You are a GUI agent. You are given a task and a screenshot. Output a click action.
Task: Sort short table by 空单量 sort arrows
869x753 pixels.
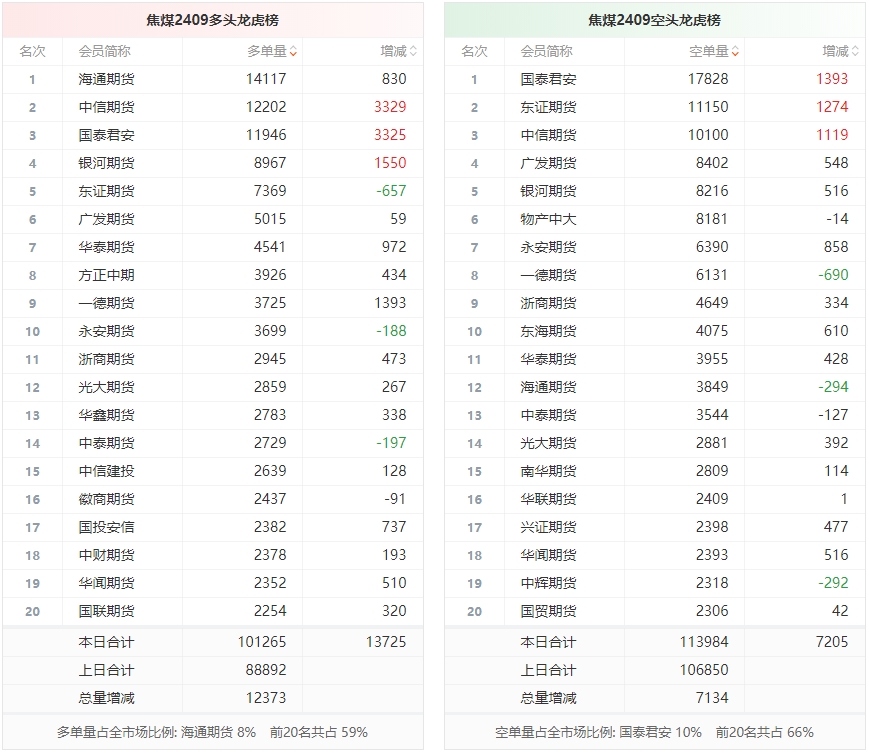pos(735,52)
